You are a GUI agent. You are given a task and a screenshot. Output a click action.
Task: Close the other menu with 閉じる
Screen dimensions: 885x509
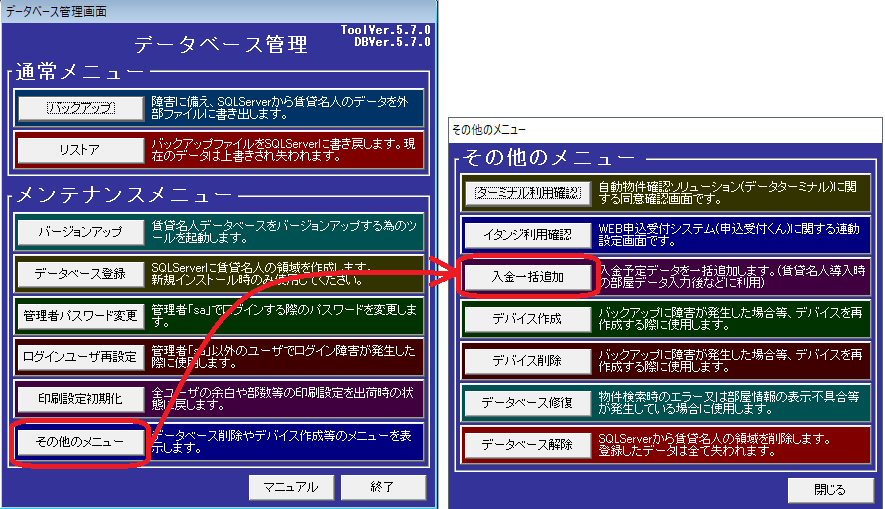click(829, 490)
